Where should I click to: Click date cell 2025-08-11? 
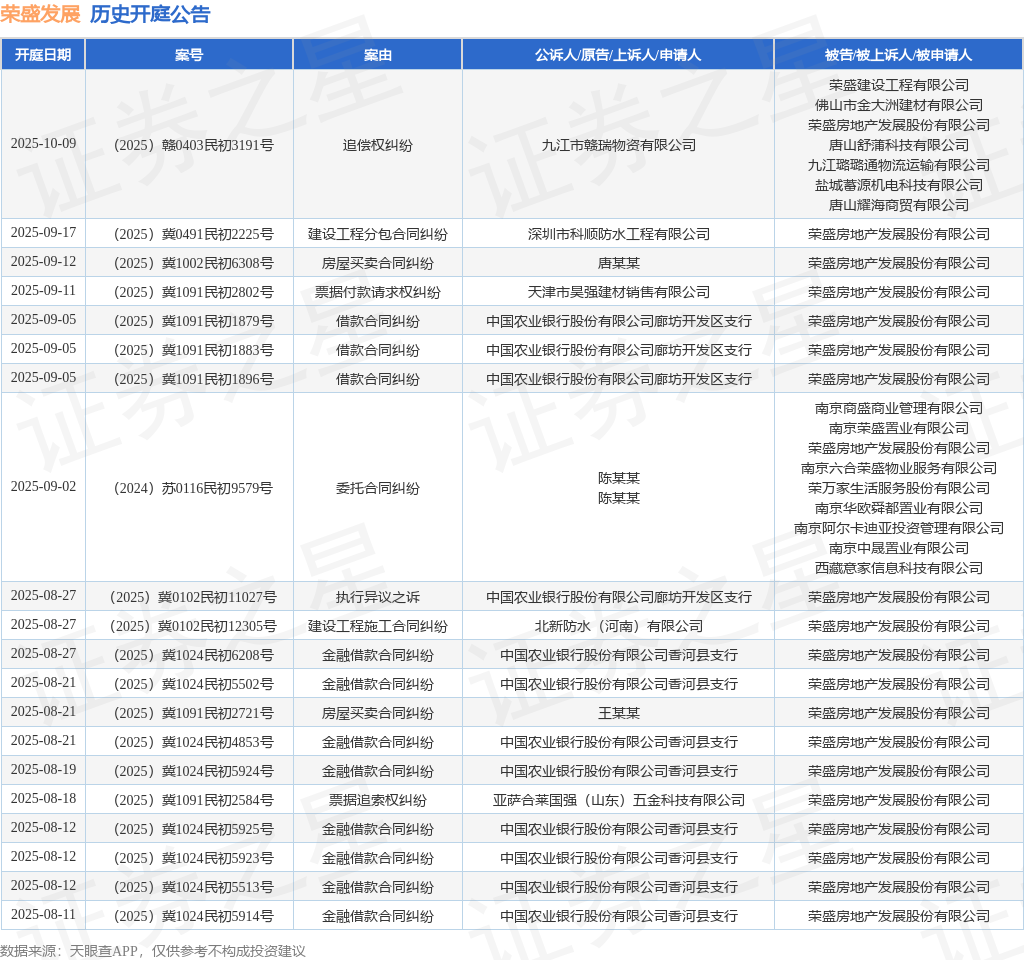tap(43, 915)
